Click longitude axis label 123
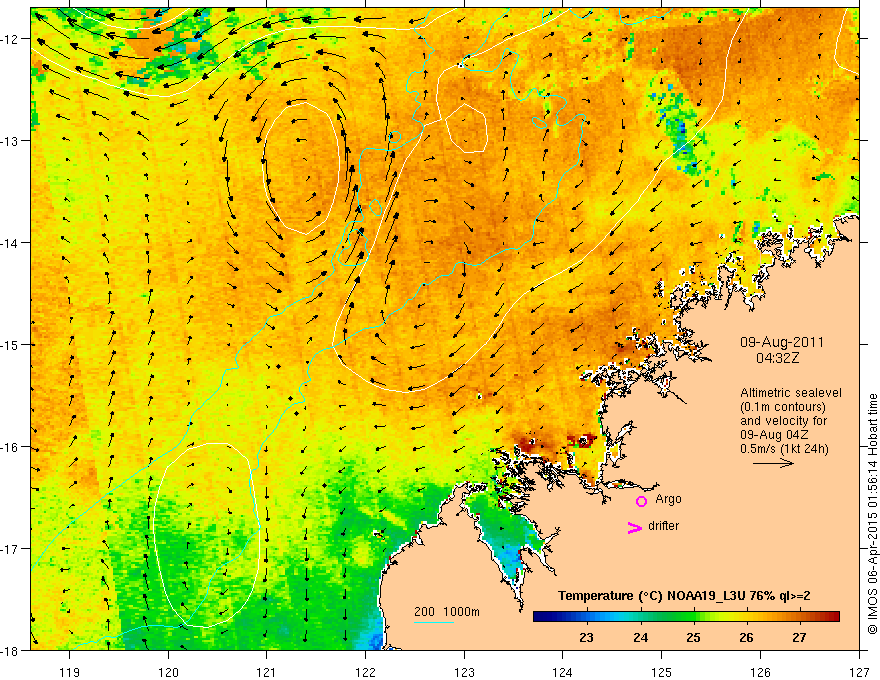This screenshot has height=680, width=880. pyautogui.click(x=464, y=672)
